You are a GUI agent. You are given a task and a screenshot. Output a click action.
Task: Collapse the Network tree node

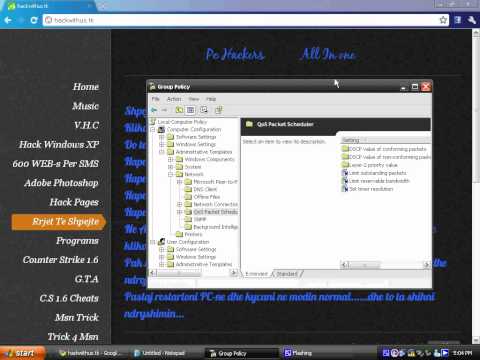171,174
